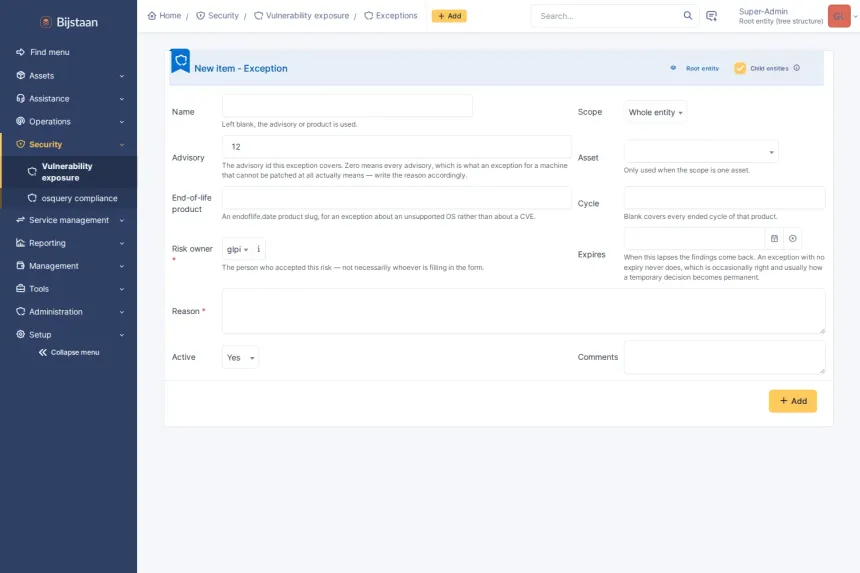Click the Home breadcrumb house icon
860x573 pixels.
click(152, 16)
